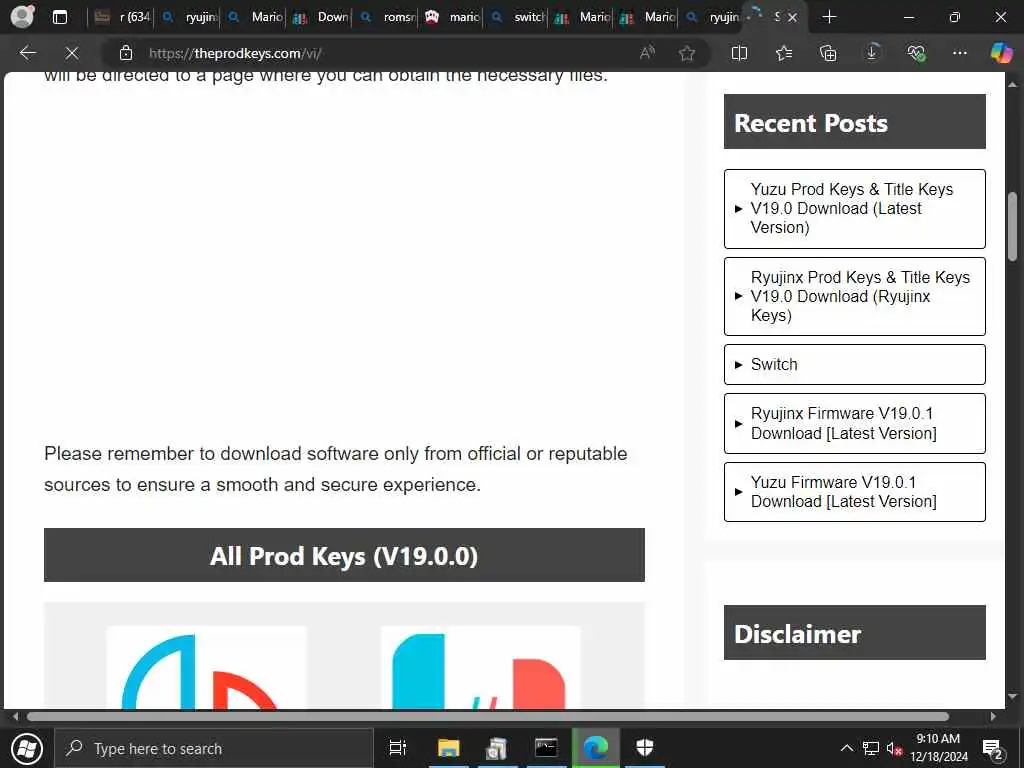
Task: Click the Microsoft Edge taskbar icon
Action: click(x=596, y=748)
